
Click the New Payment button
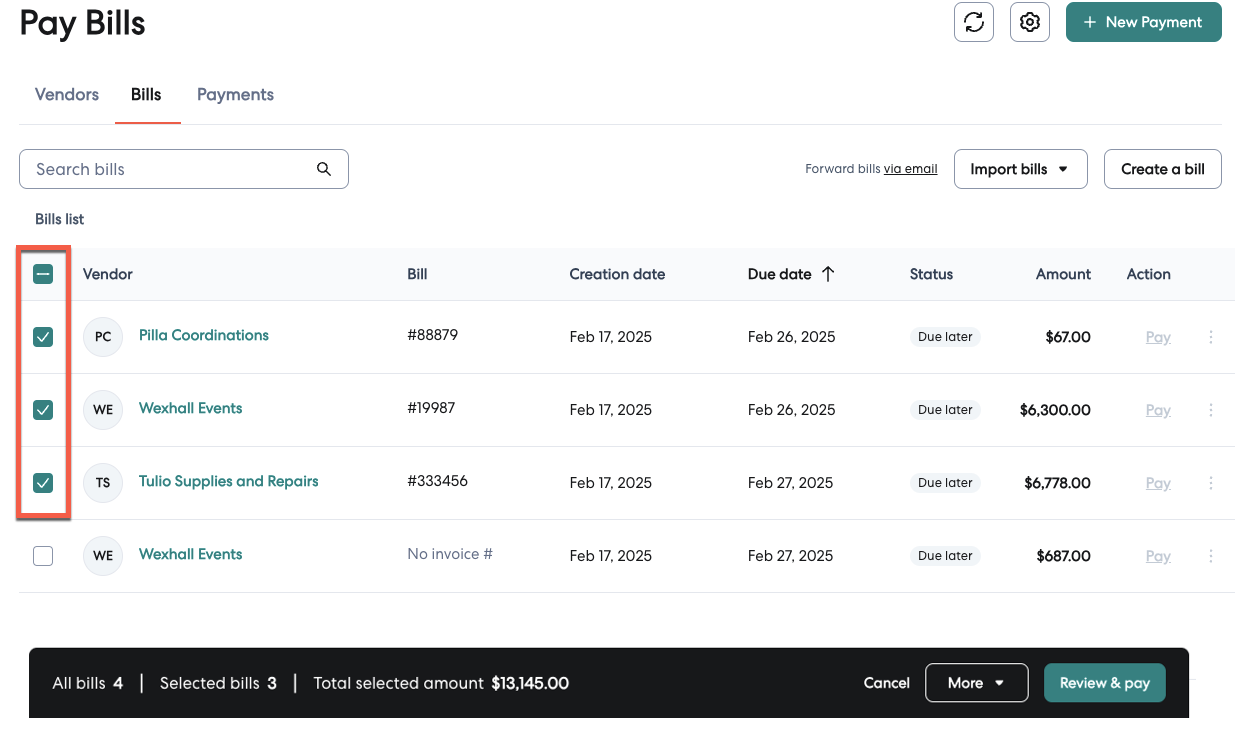1143,22
